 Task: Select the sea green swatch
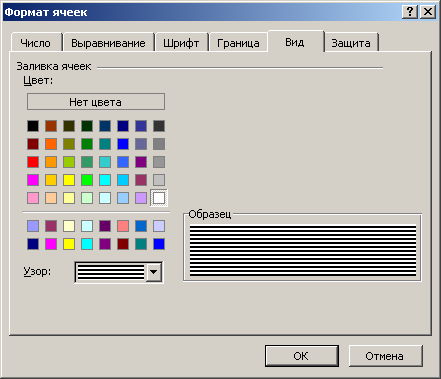click(87, 162)
